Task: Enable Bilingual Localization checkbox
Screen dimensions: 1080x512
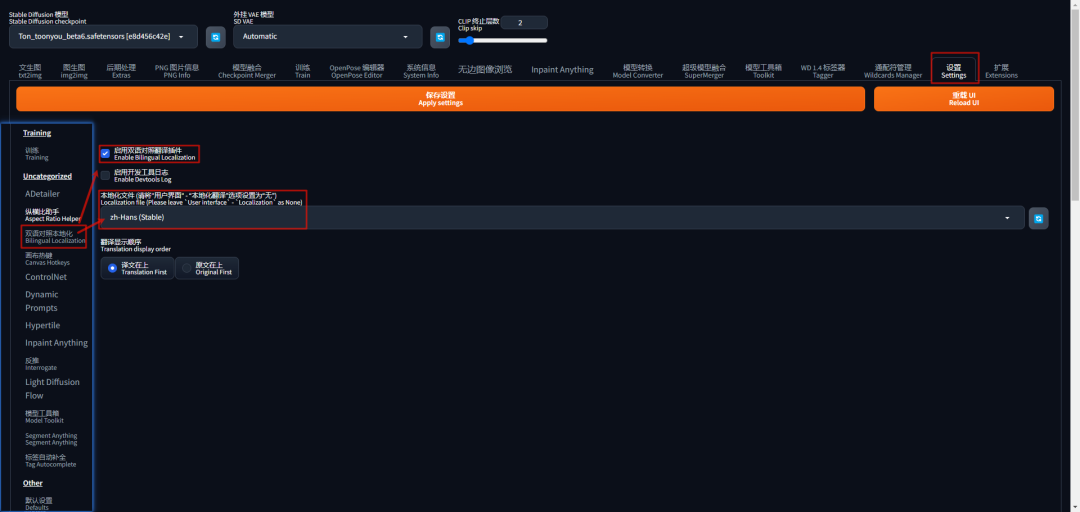Action: coord(105,153)
